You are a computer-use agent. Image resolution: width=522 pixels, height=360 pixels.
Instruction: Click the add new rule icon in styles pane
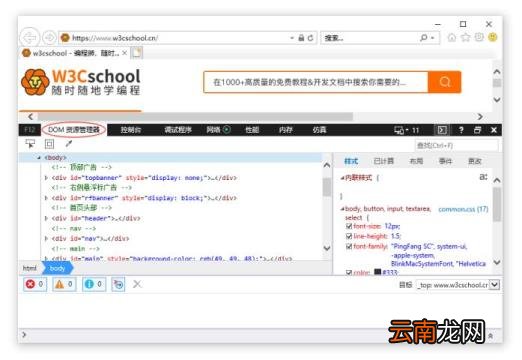pyautogui.click(x=483, y=177)
